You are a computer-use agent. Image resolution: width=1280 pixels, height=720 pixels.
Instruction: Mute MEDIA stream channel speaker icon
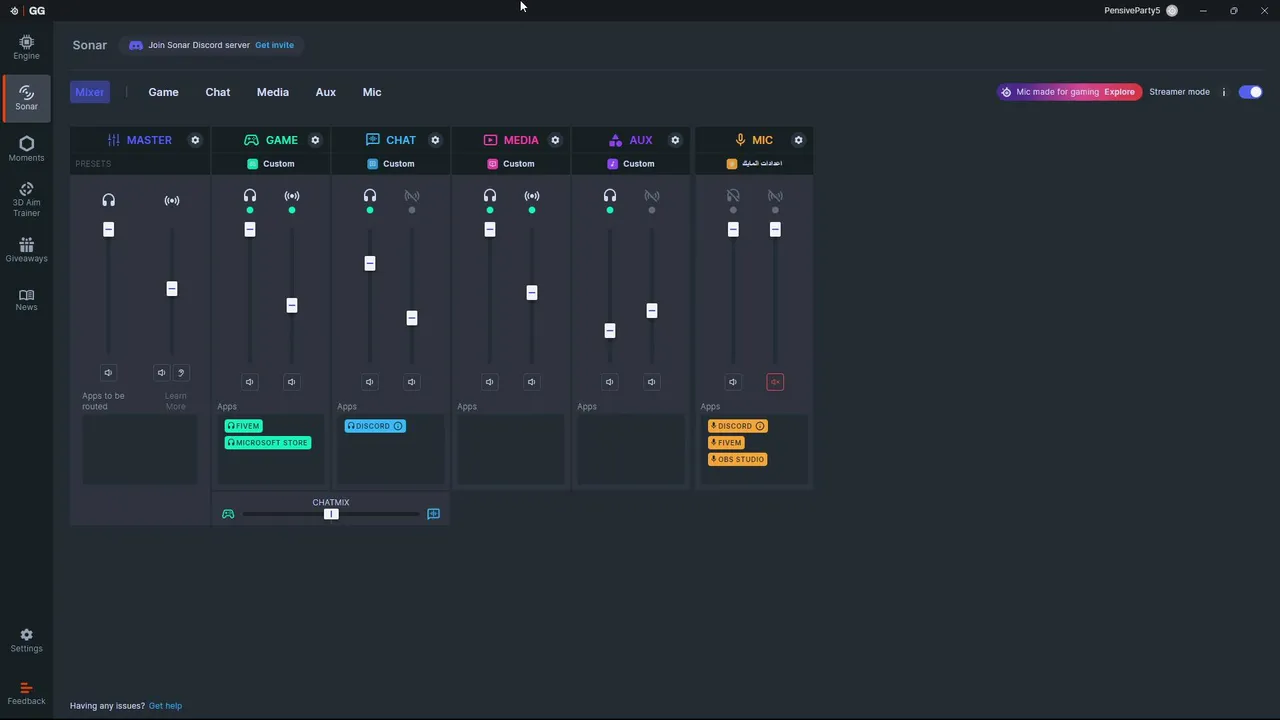pyautogui.click(x=532, y=382)
